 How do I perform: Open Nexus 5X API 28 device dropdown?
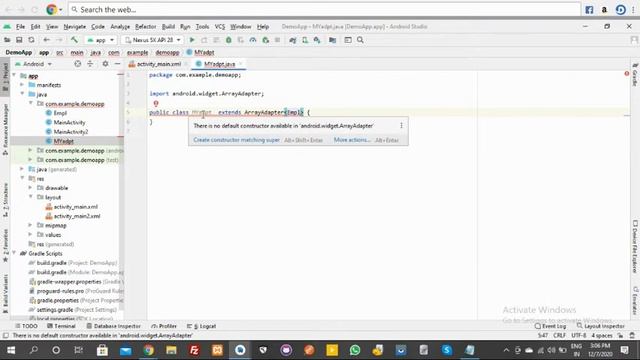coord(153,40)
